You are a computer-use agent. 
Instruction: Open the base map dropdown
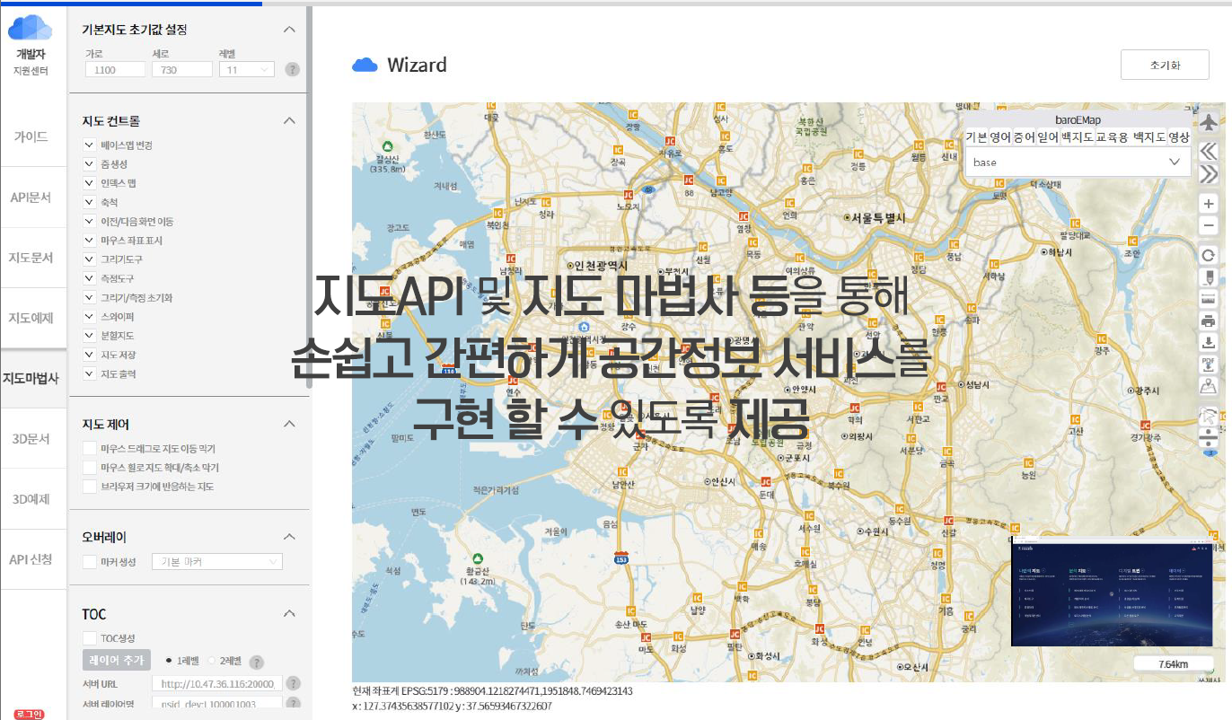pyautogui.click(x=1077, y=162)
